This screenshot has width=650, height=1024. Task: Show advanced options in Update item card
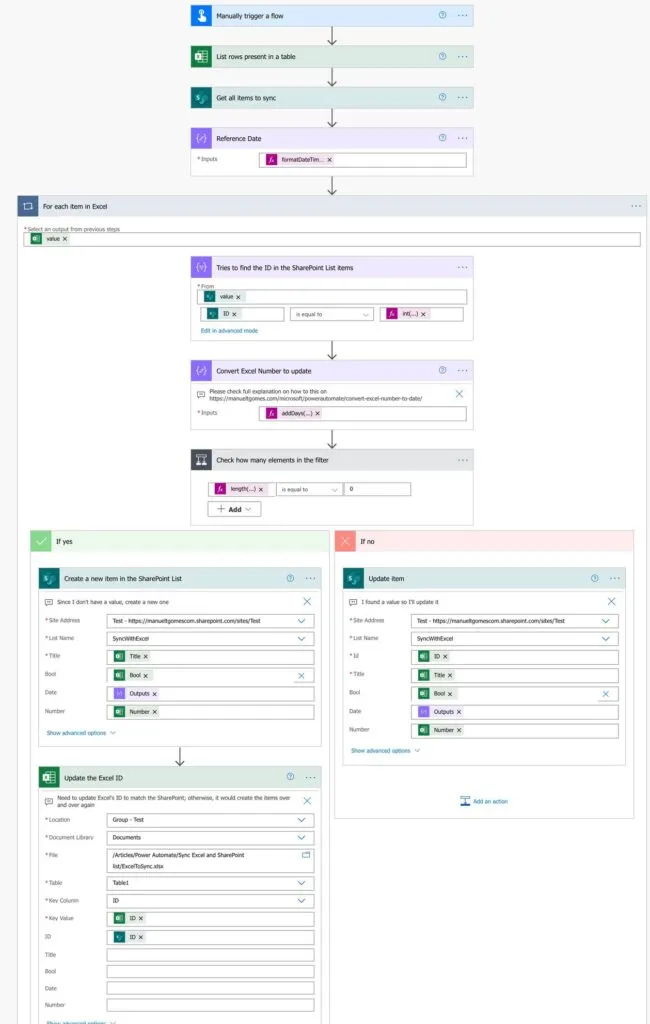(x=385, y=750)
